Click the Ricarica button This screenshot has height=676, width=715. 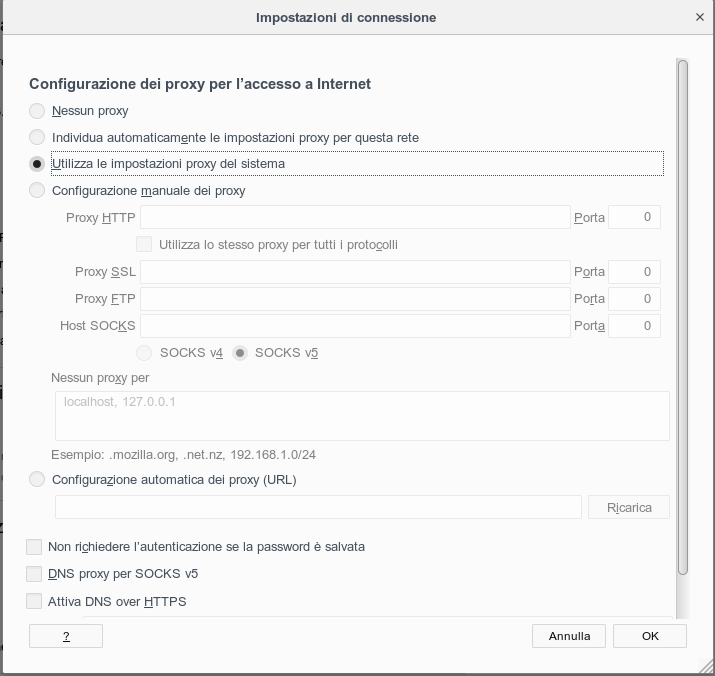point(629,507)
